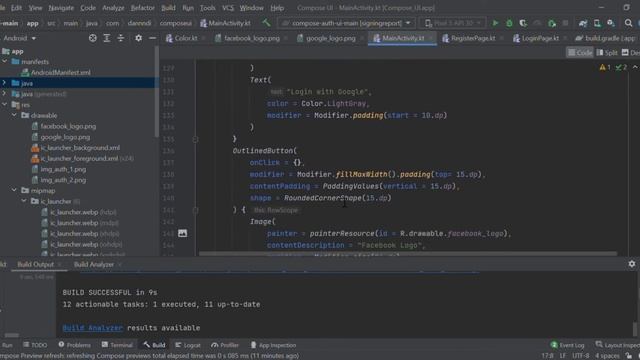
Task: Open Search Everywhere magnifier icon
Action: (628, 23)
